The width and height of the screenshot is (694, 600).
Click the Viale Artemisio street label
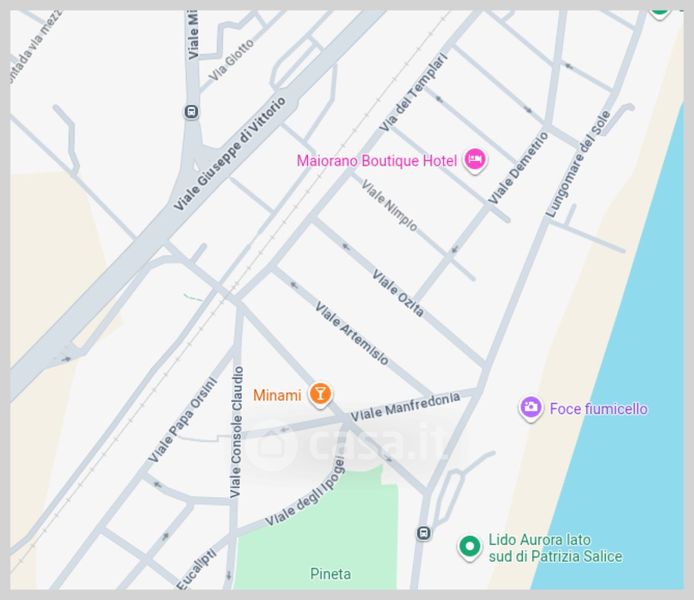(x=352, y=333)
